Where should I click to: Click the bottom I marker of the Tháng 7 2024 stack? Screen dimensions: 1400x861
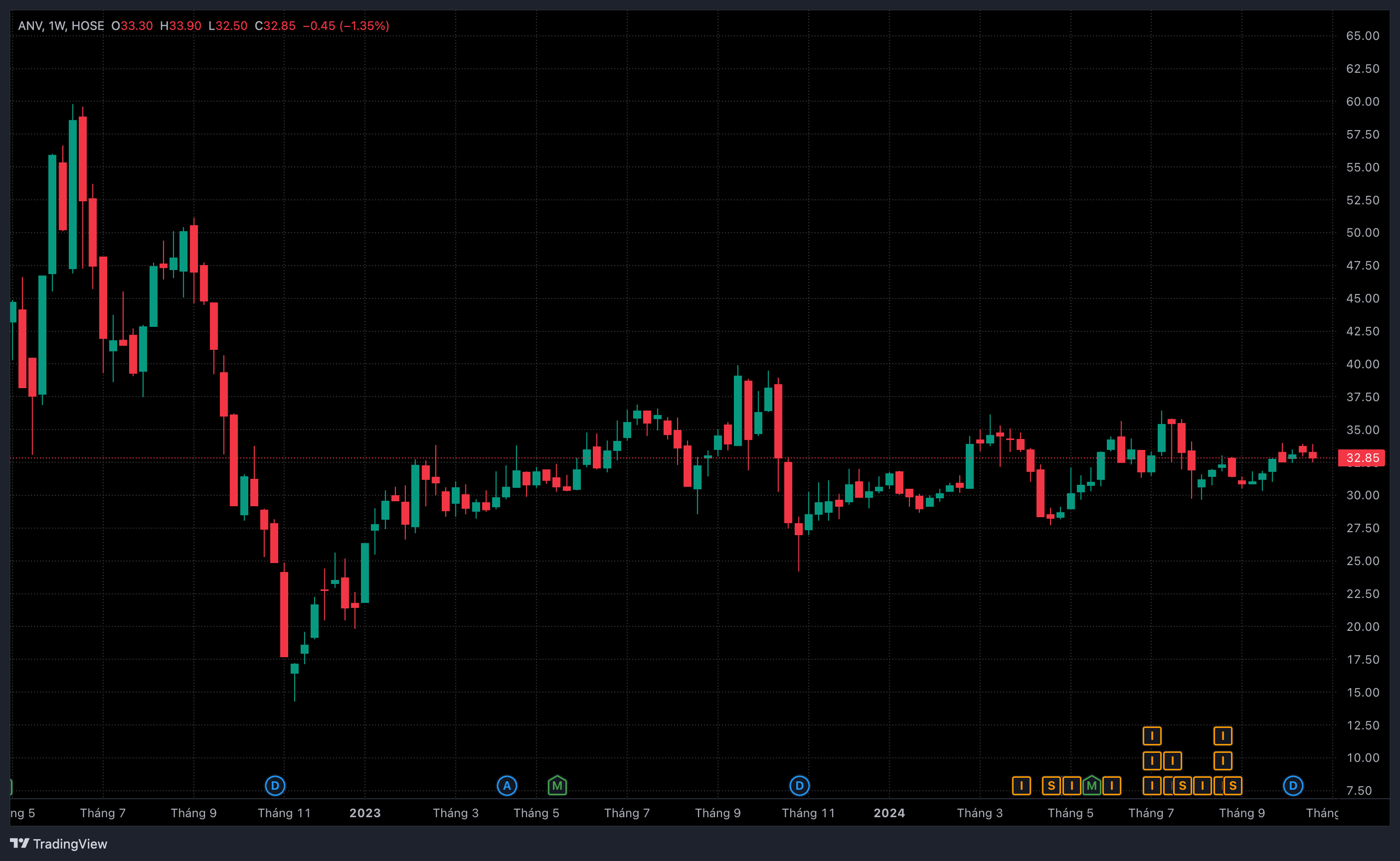(x=1152, y=786)
